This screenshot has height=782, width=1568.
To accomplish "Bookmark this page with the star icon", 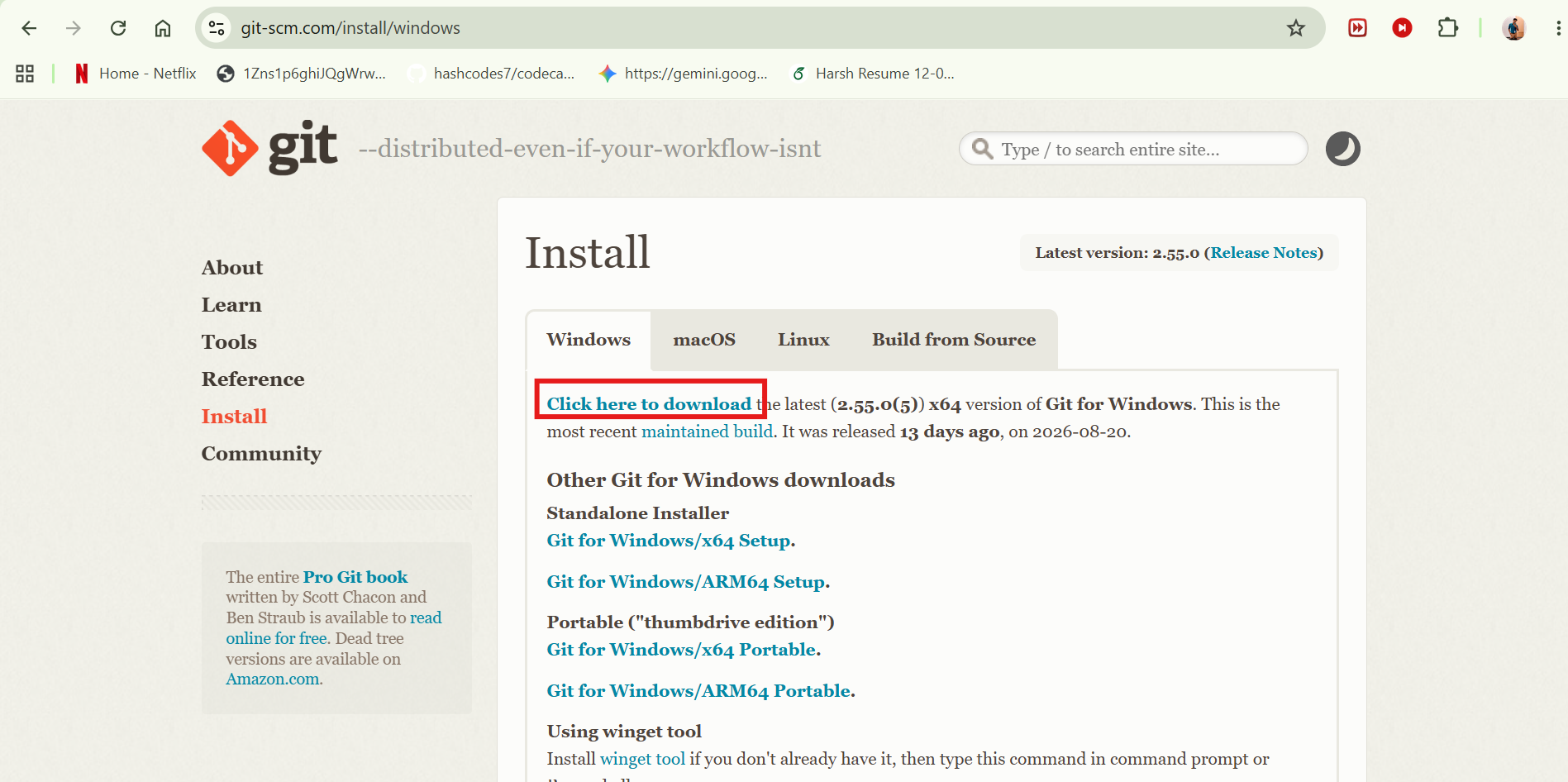I will pyautogui.click(x=1295, y=28).
